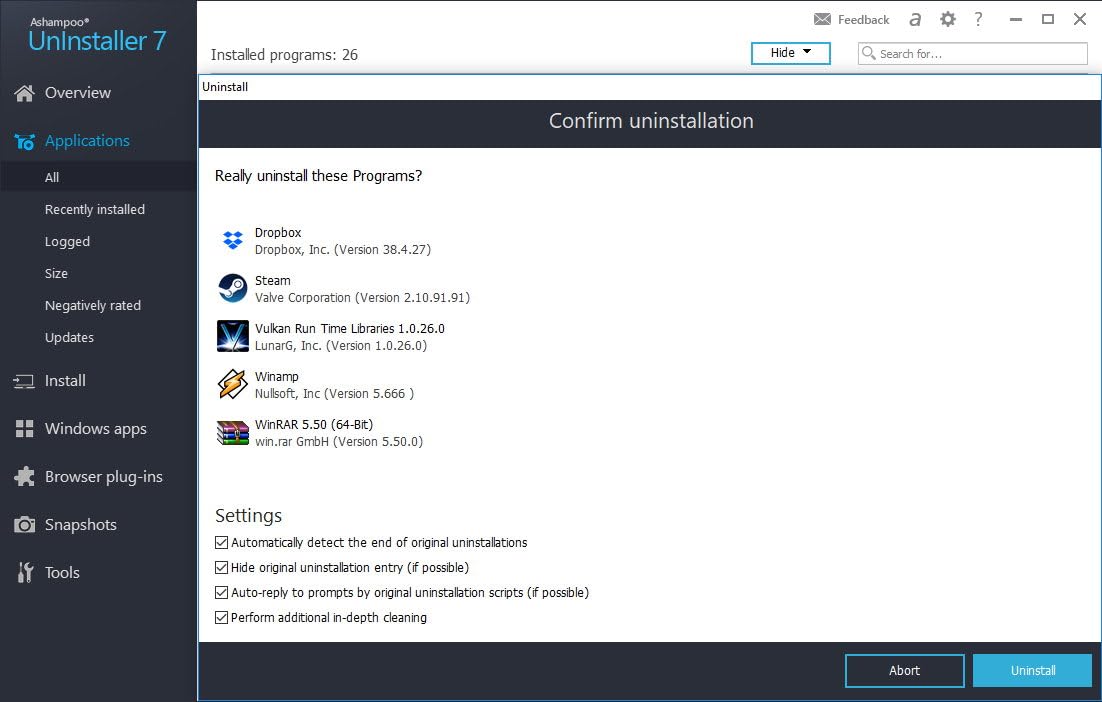Viewport: 1102px width, 702px height.
Task: Show Recently installed applications
Action: click(x=95, y=209)
